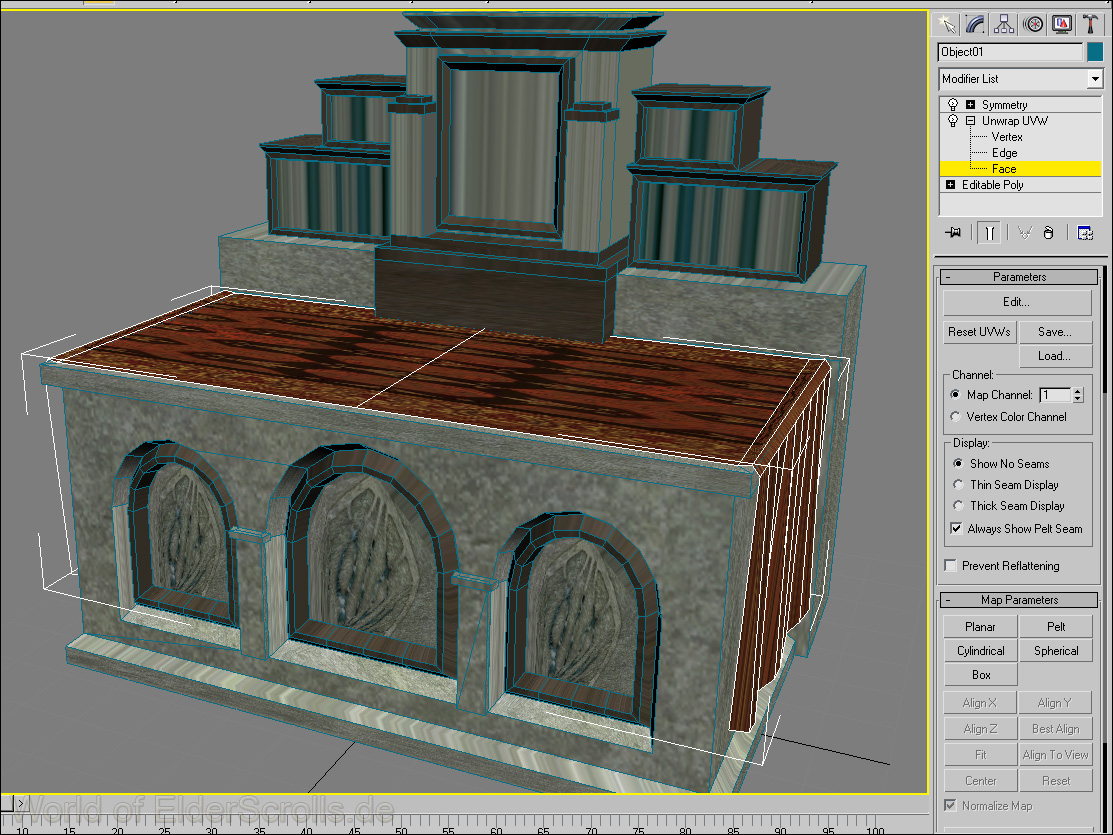Viewport: 1113px width, 835px height.
Task: Collapse the Map Parameters rollout
Action: pos(1019,600)
